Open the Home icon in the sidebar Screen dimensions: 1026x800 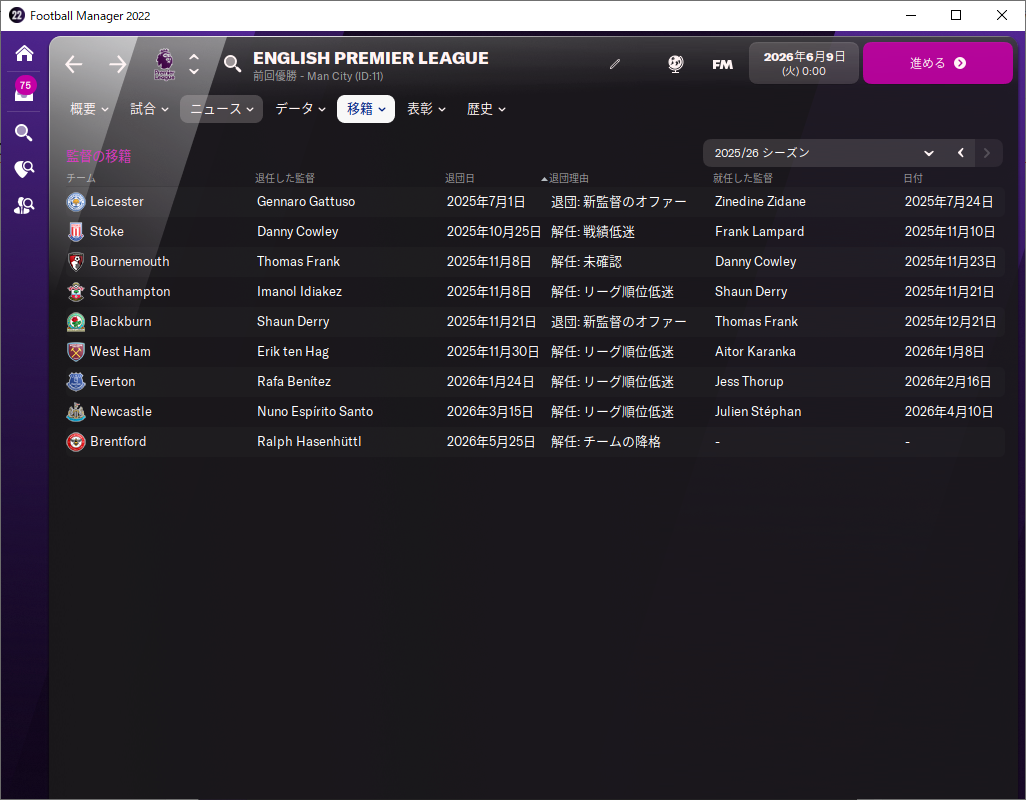tap(24, 53)
